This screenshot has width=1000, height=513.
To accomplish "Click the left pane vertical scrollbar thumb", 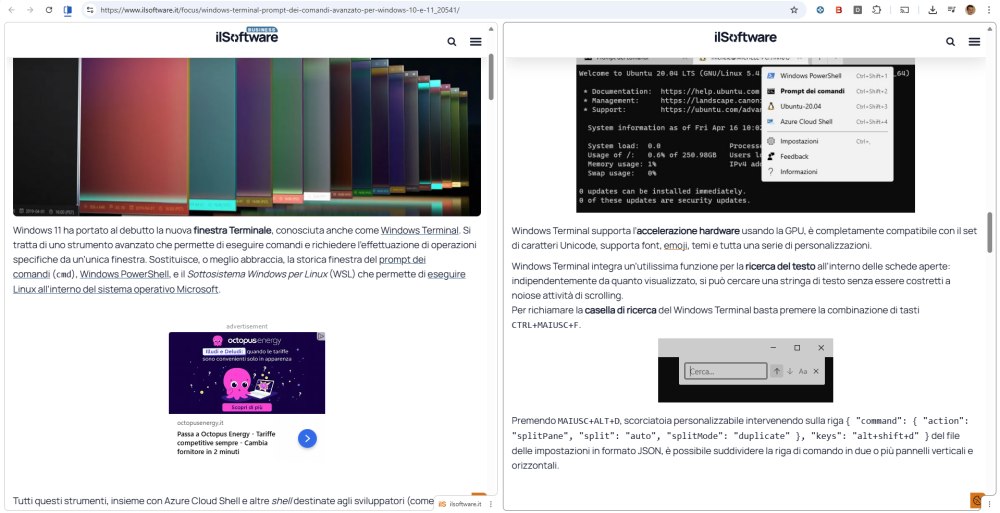I will tap(491, 77).
